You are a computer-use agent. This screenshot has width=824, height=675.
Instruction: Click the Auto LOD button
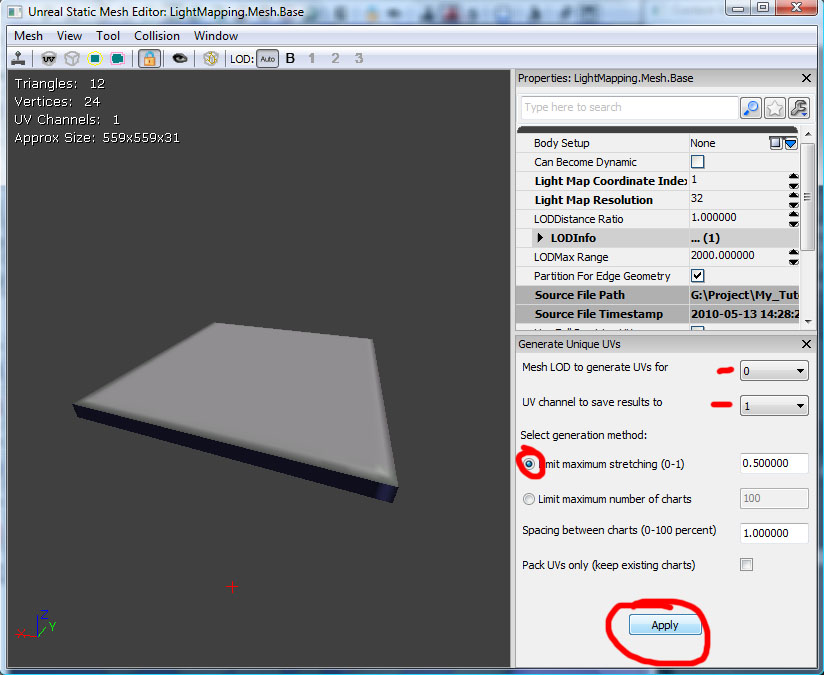tap(267, 58)
